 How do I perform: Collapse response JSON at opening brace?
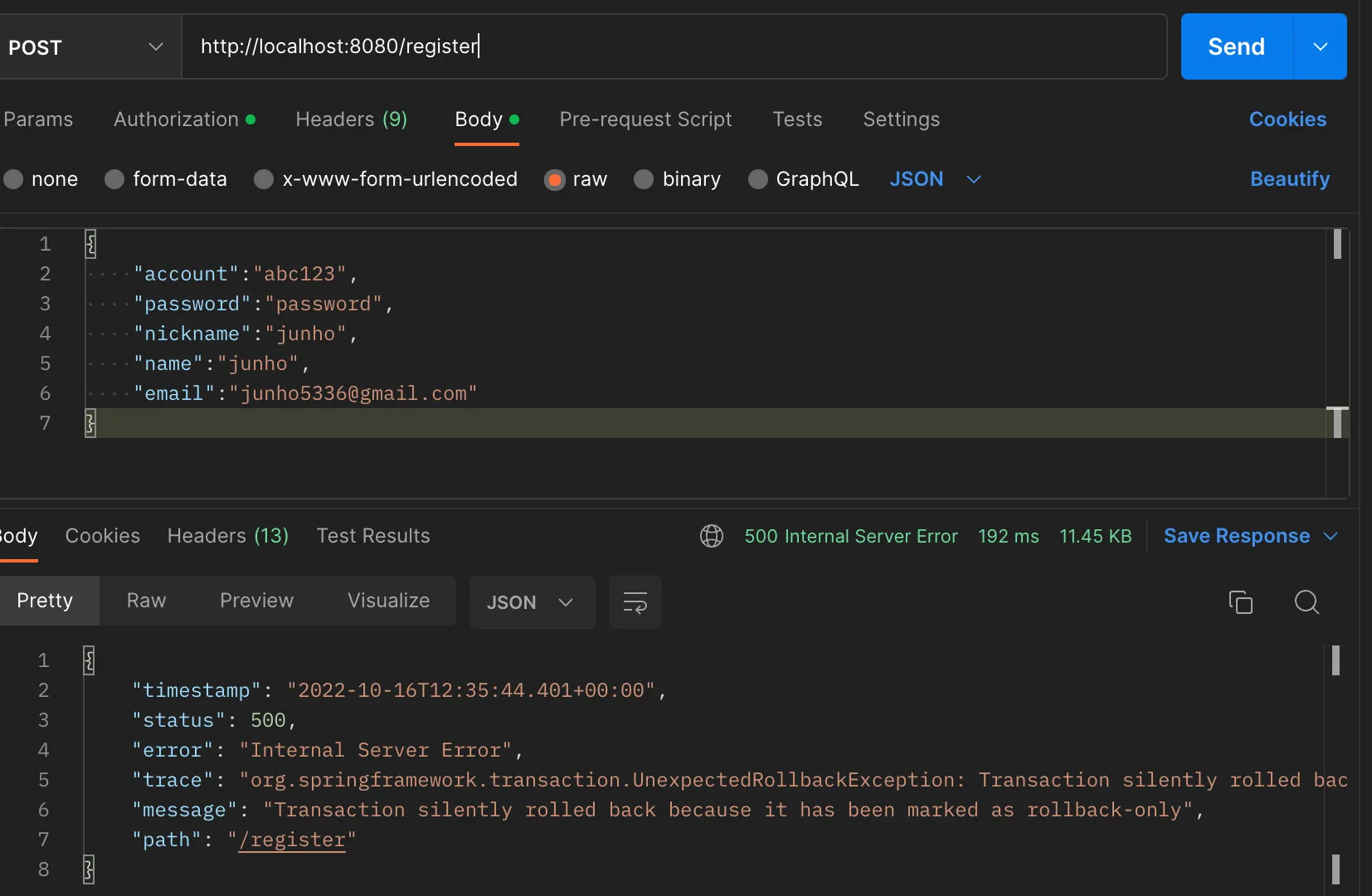click(89, 660)
